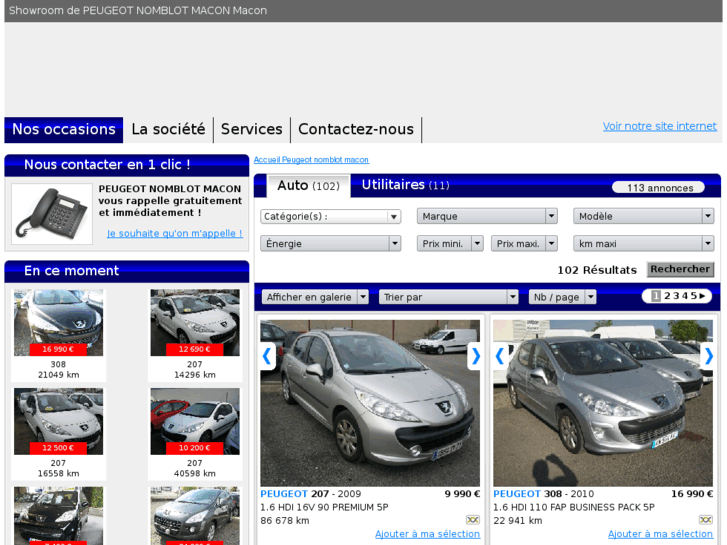This screenshot has width=727, height=545.
Task: Open the Modèle dropdown
Action: 644,216
